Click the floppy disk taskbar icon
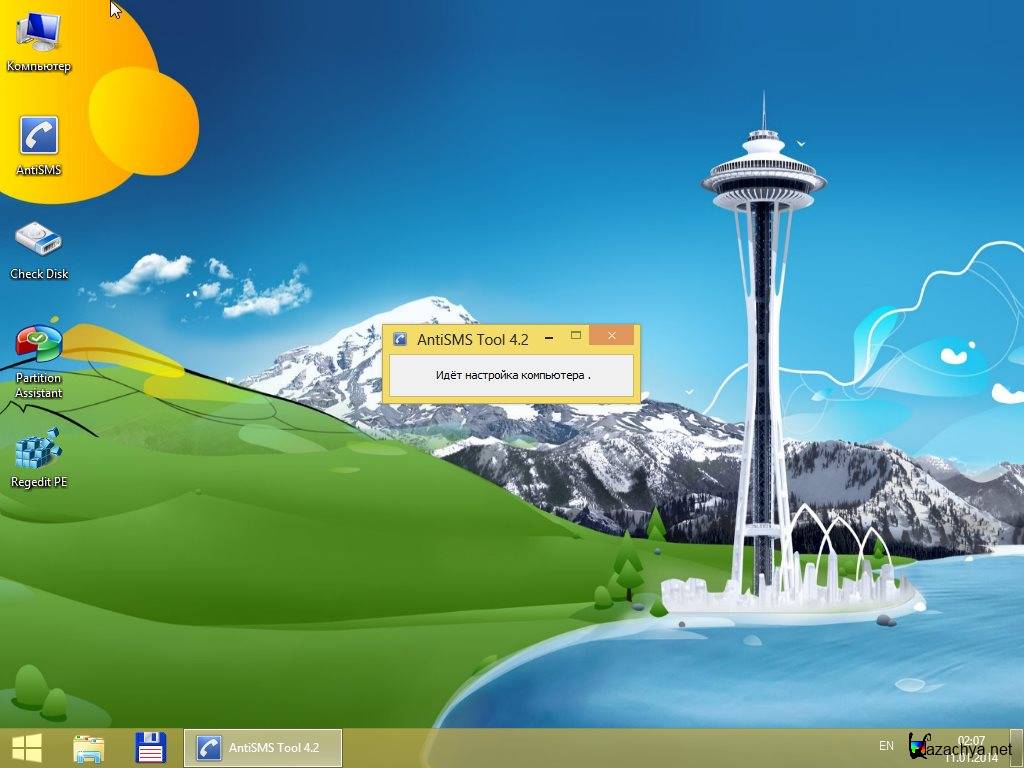The width and height of the screenshot is (1024, 768). tap(150, 747)
